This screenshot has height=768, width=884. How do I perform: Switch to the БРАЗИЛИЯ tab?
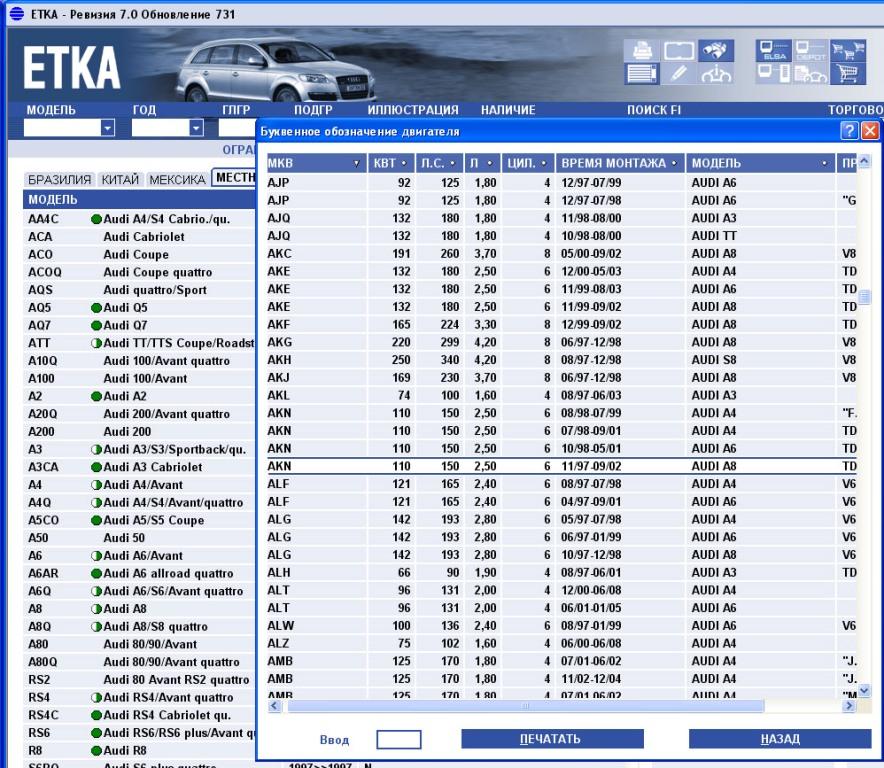point(61,180)
